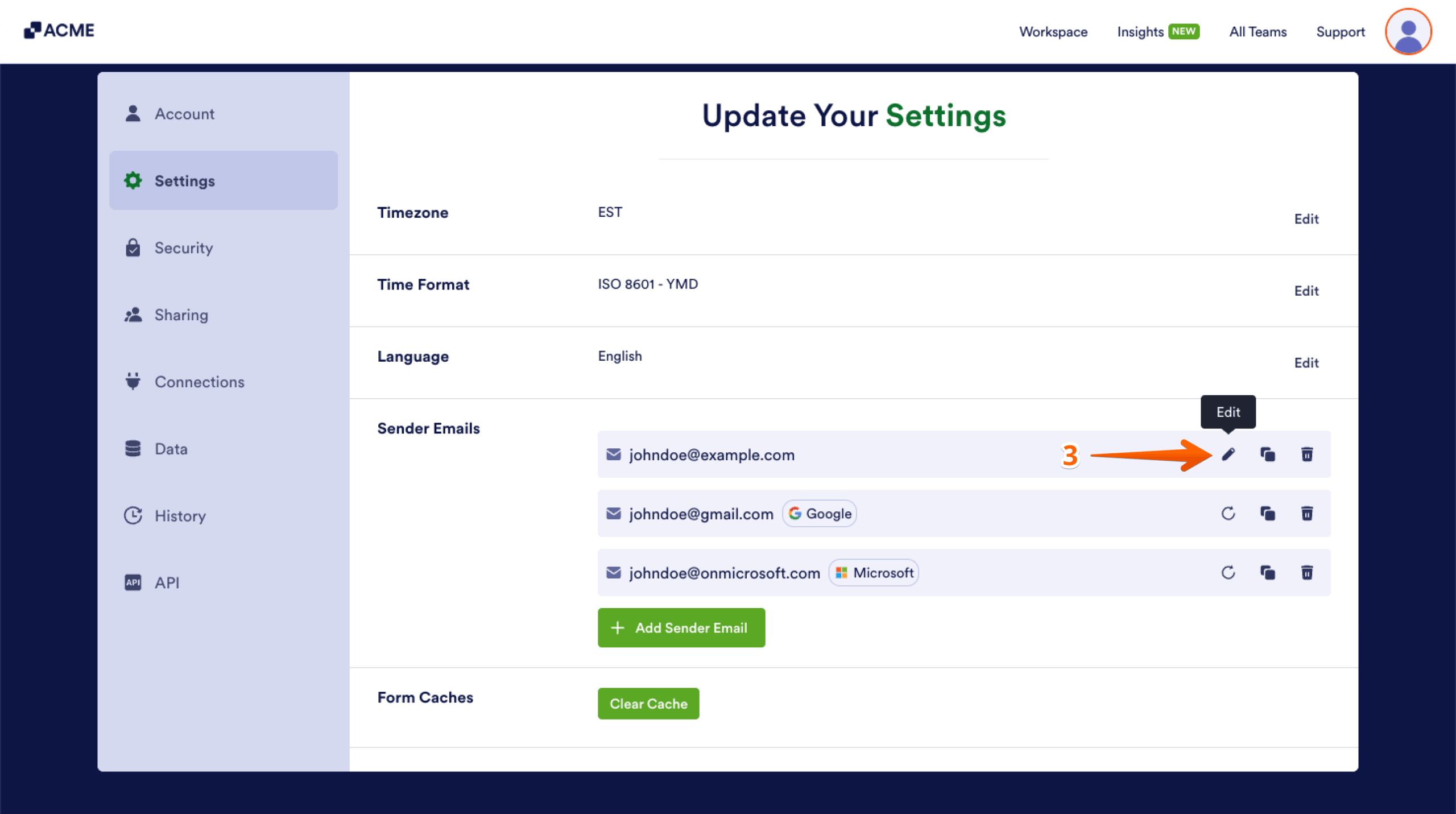Image resolution: width=1456 pixels, height=814 pixels.
Task: Copy the johndoe@gmail.com sender email
Action: (x=1267, y=513)
